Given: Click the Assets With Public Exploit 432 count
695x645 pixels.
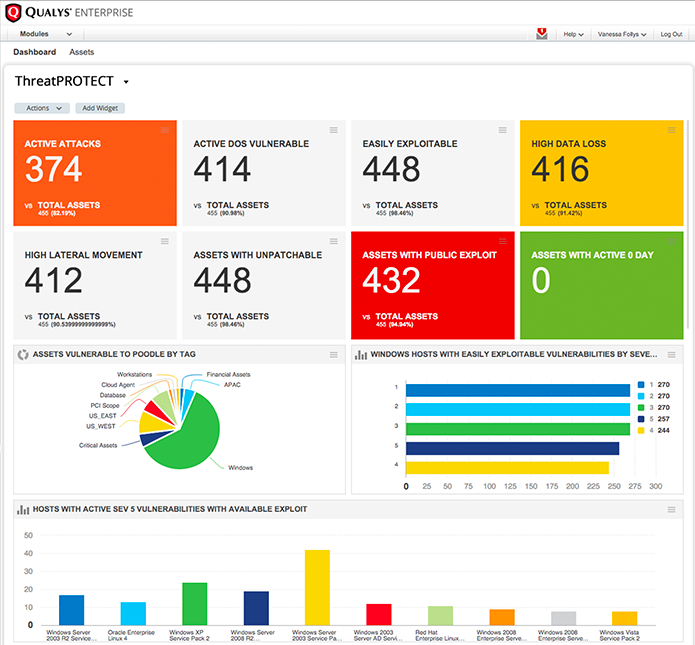Looking at the screenshot, I should (391, 280).
